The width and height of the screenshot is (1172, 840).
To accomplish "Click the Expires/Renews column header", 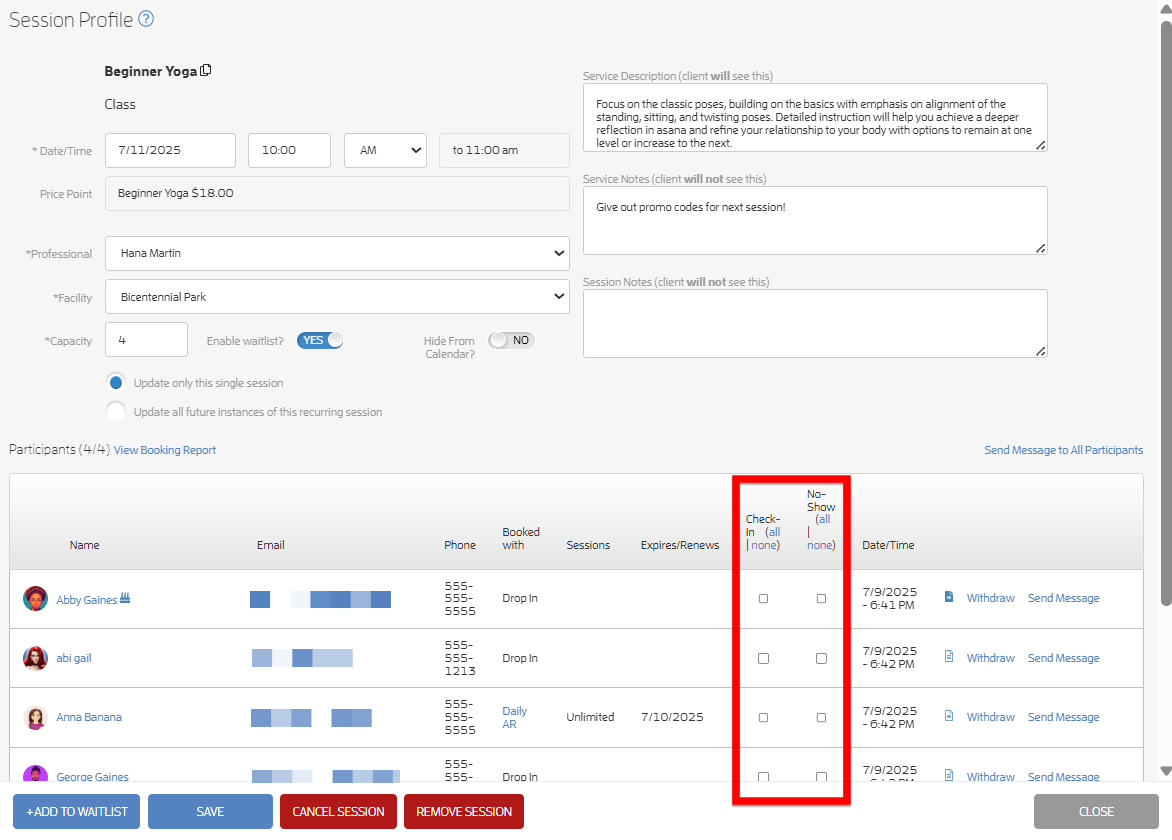I will click(679, 546).
